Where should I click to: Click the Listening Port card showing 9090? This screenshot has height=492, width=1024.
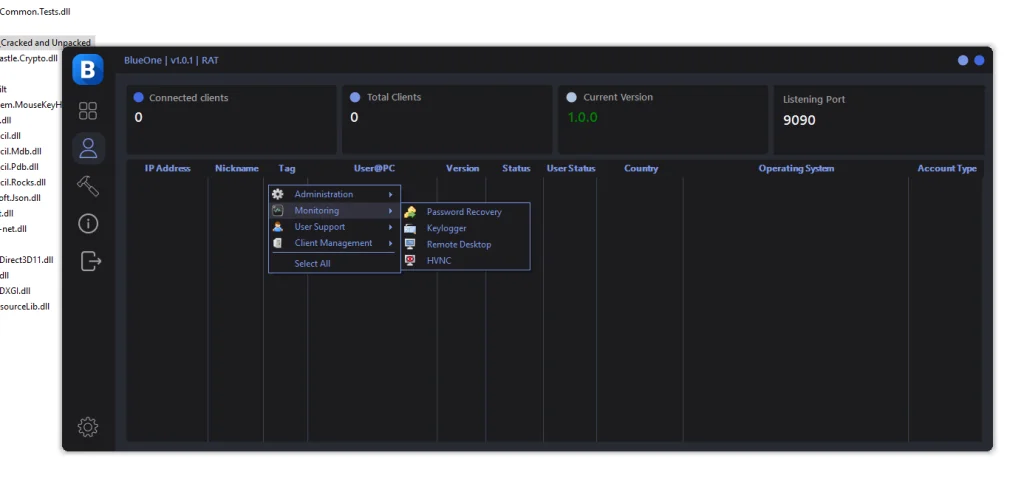coord(877,119)
